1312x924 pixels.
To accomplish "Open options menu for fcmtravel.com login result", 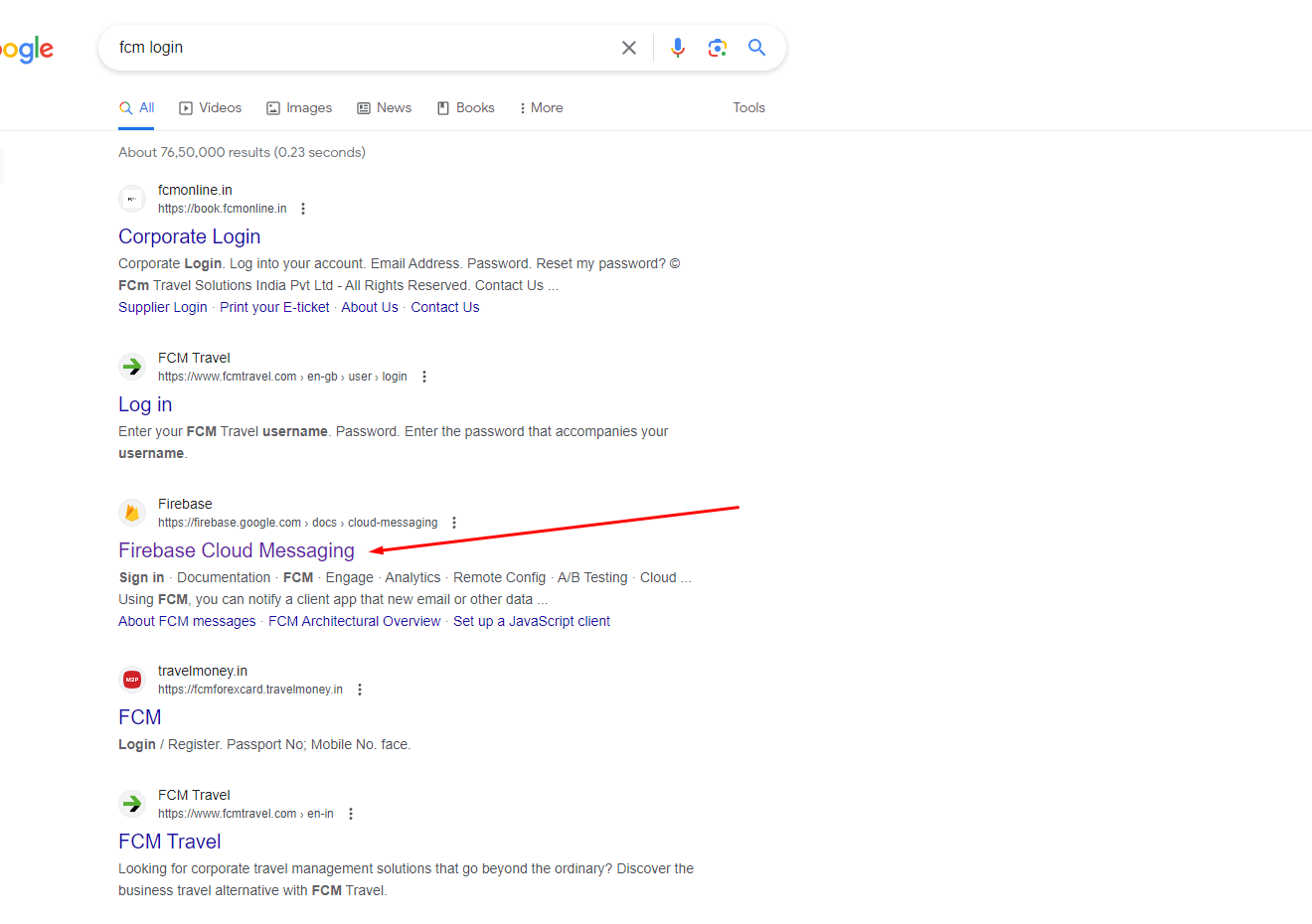I will pyautogui.click(x=424, y=377).
